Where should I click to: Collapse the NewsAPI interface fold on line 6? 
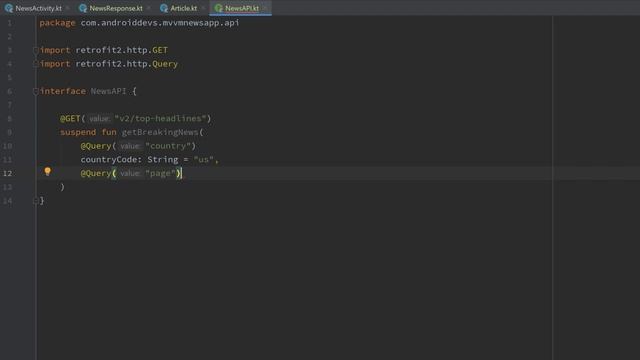tap(36, 91)
